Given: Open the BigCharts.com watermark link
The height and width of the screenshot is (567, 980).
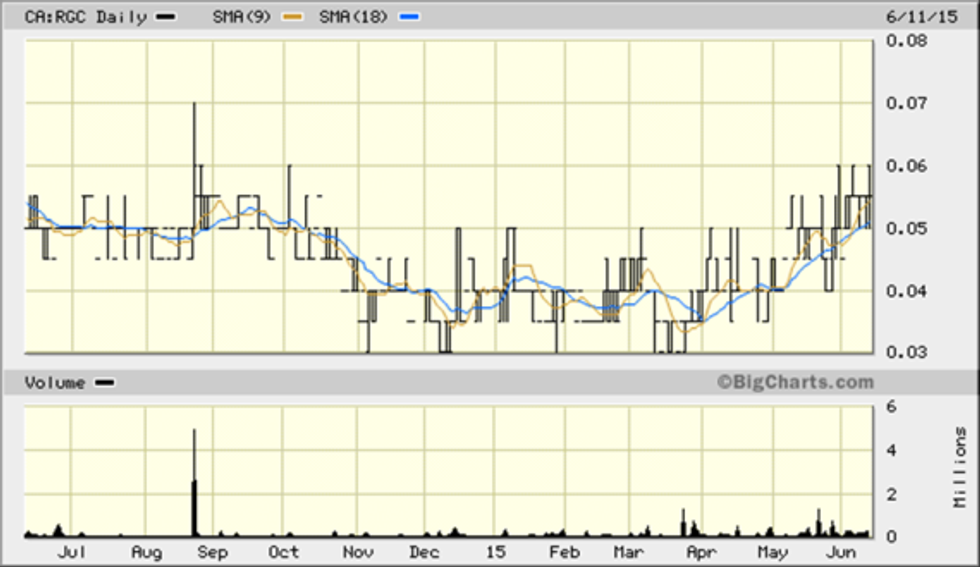Looking at the screenshot, I should (x=794, y=382).
